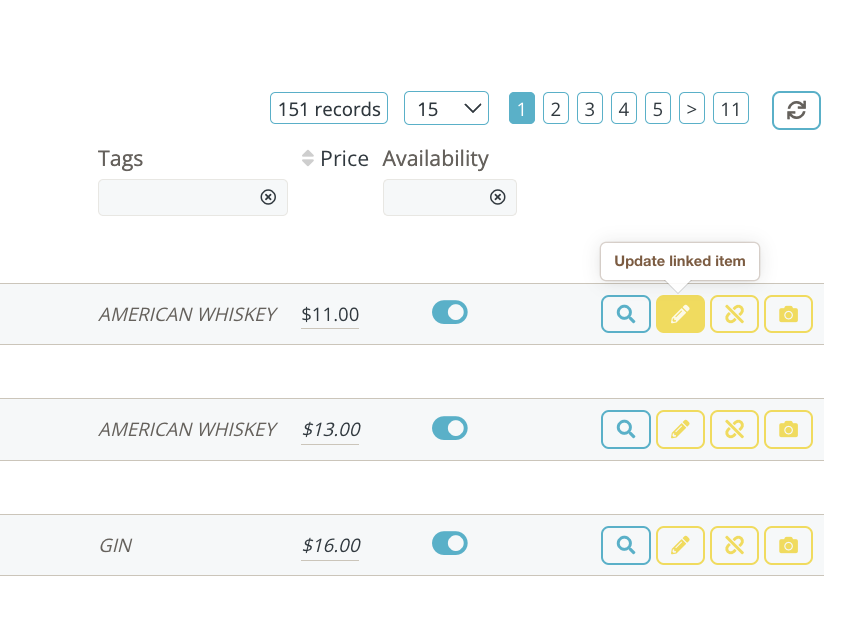Open magnifier icon in $13.00 row
The height and width of the screenshot is (626, 860).
[626, 429]
